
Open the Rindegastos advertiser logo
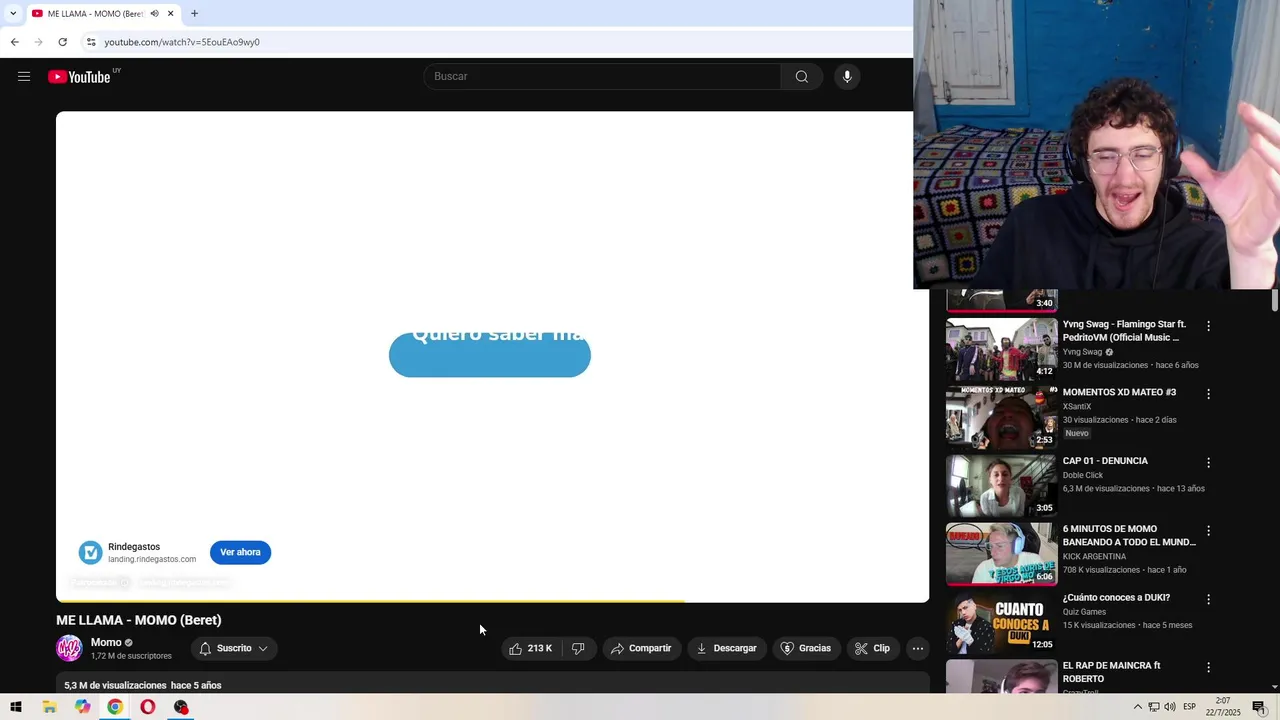90,552
